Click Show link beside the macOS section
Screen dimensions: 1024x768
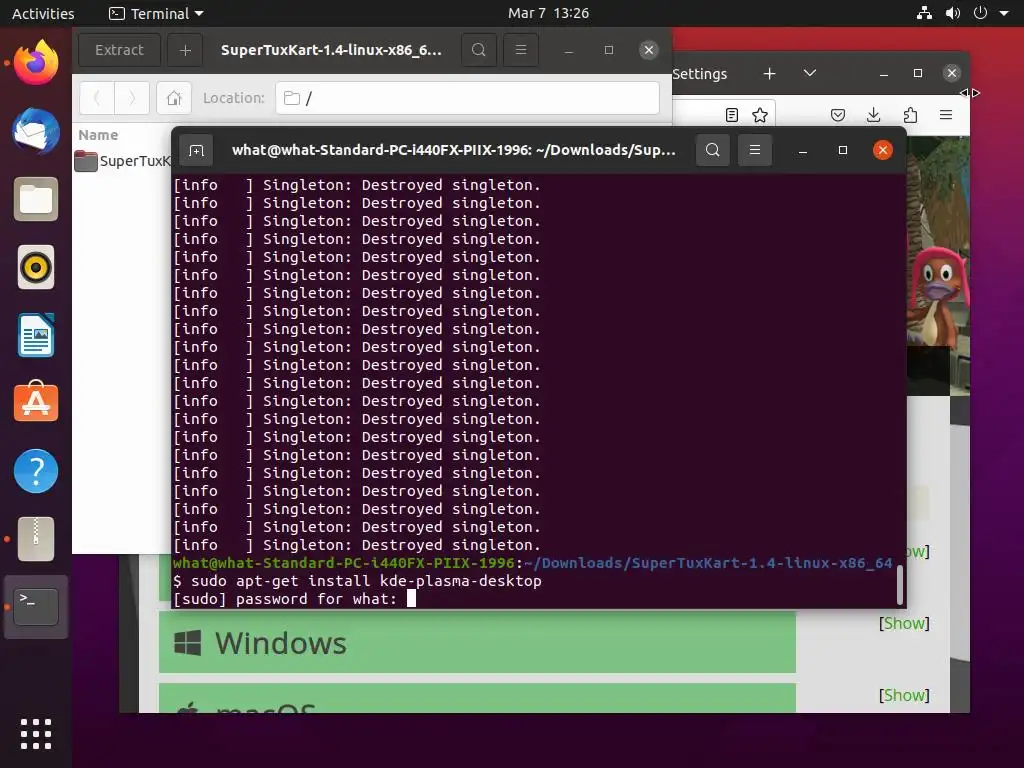(904, 696)
